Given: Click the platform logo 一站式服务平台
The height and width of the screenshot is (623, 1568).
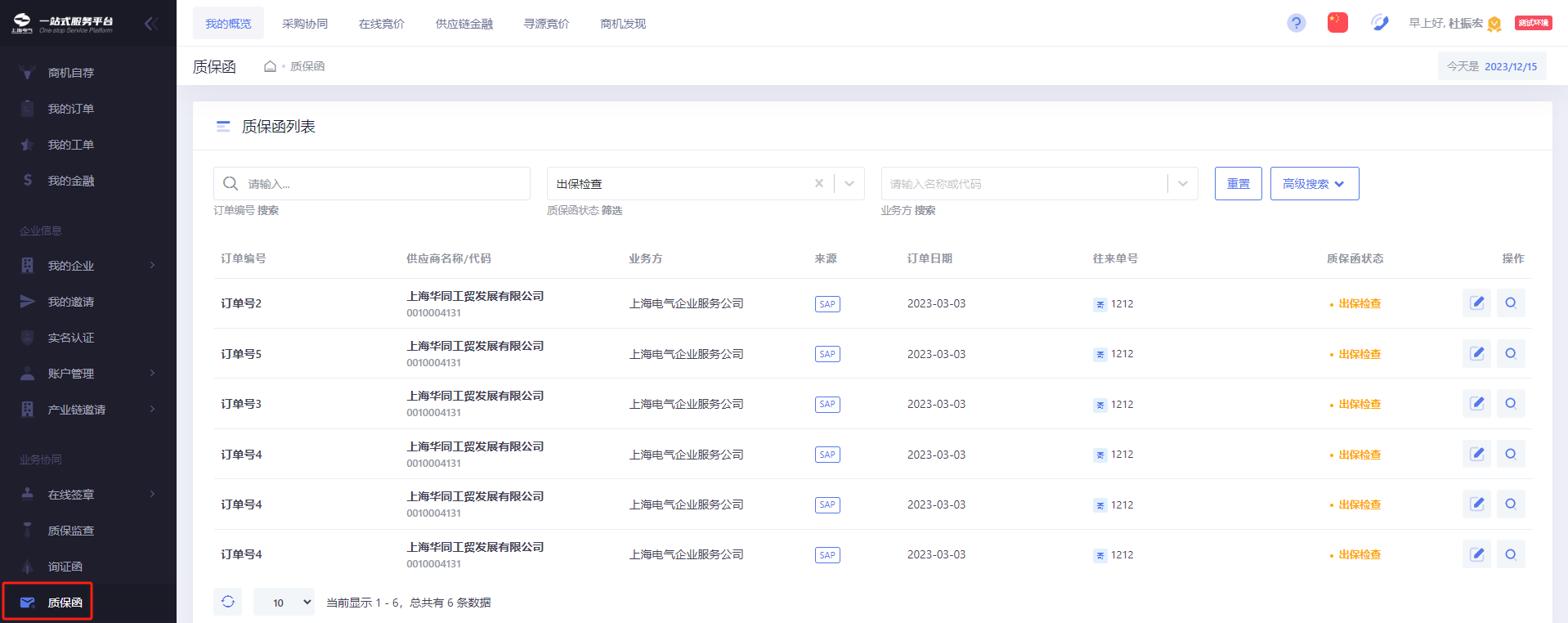Looking at the screenshot, I should 63,24.
